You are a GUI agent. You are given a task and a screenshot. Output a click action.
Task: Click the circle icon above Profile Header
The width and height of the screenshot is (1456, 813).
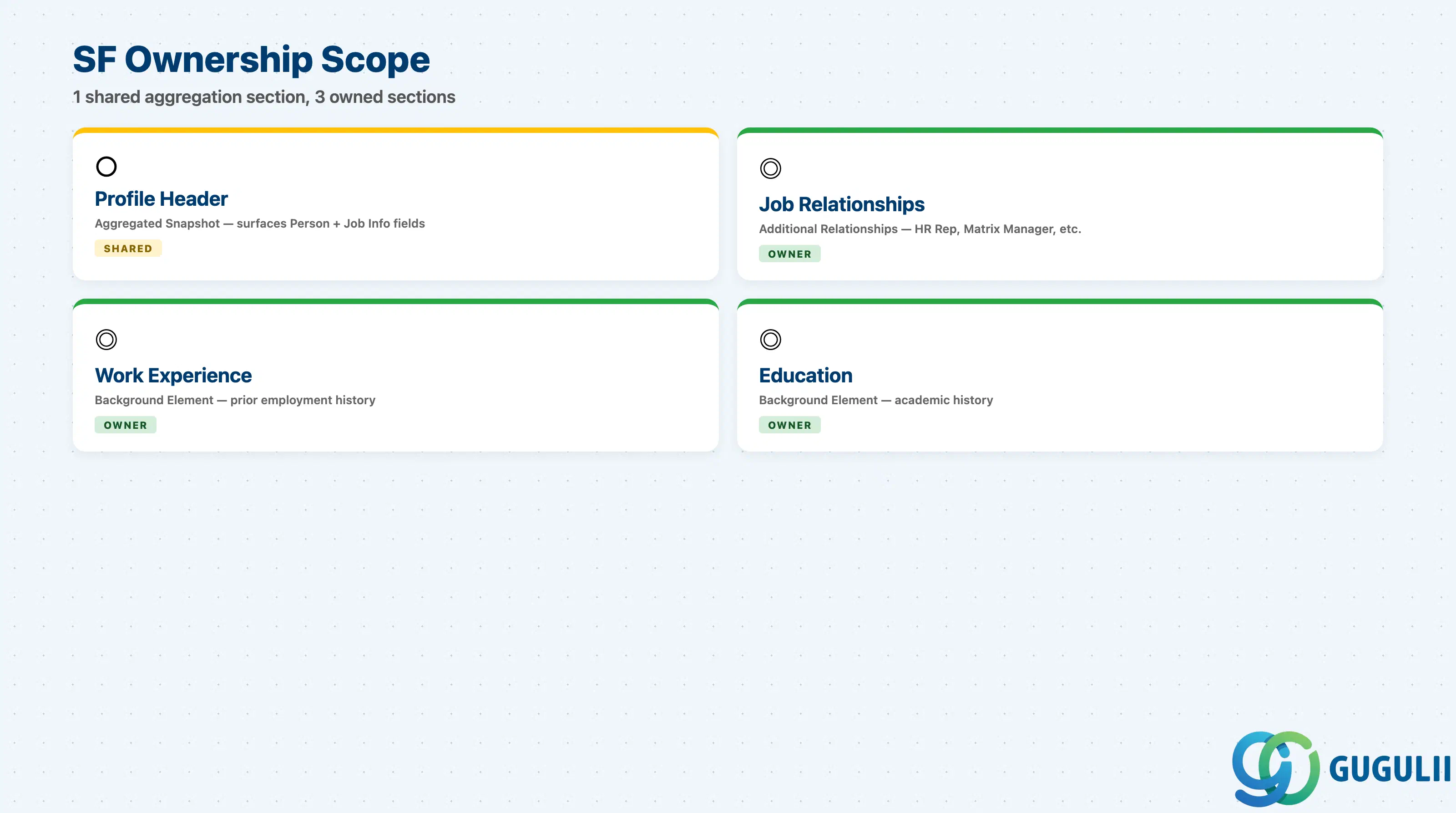[106, 167]
